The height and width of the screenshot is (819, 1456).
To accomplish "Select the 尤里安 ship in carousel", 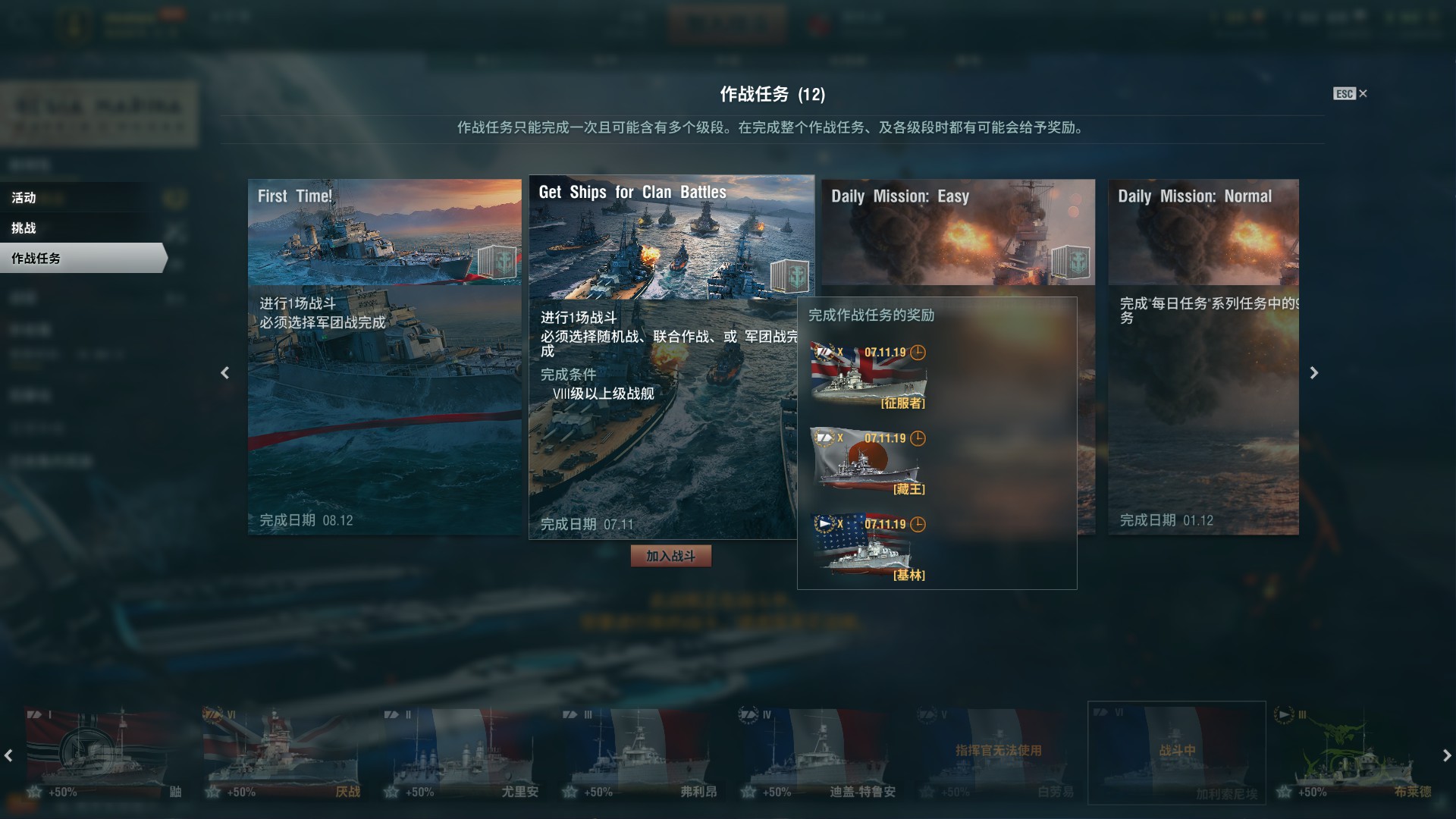I will point(466,755).
